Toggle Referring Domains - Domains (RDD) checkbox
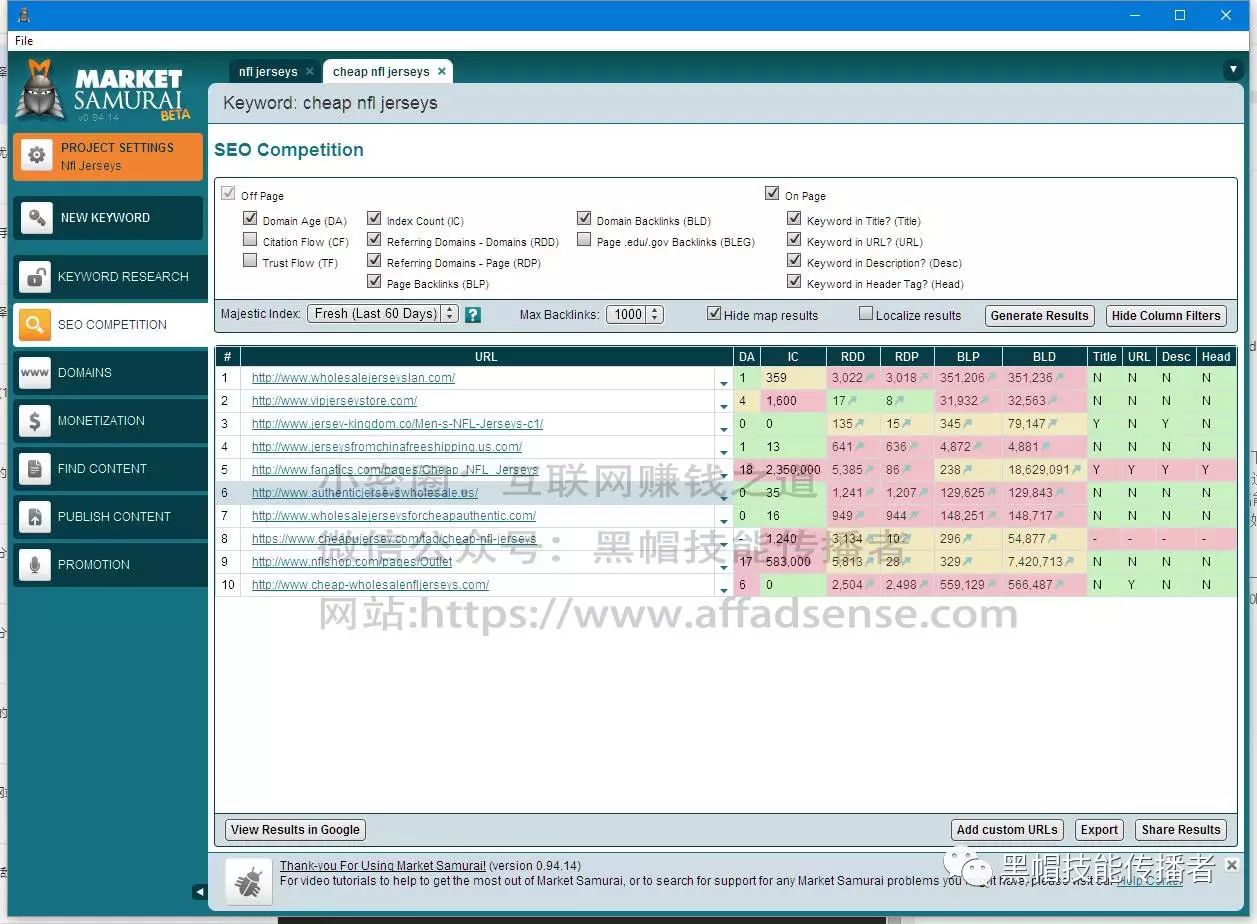 [374, 239]
